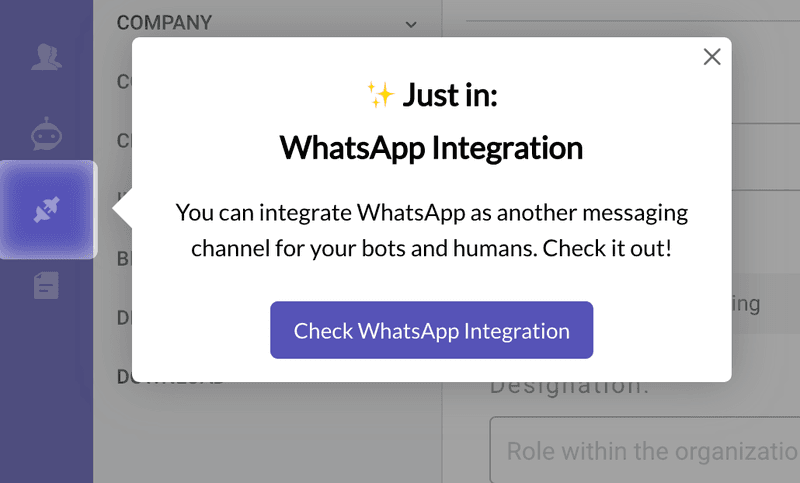Click the 'Just in:' heading text
This screenshot has height=483, width=800.
449,96
